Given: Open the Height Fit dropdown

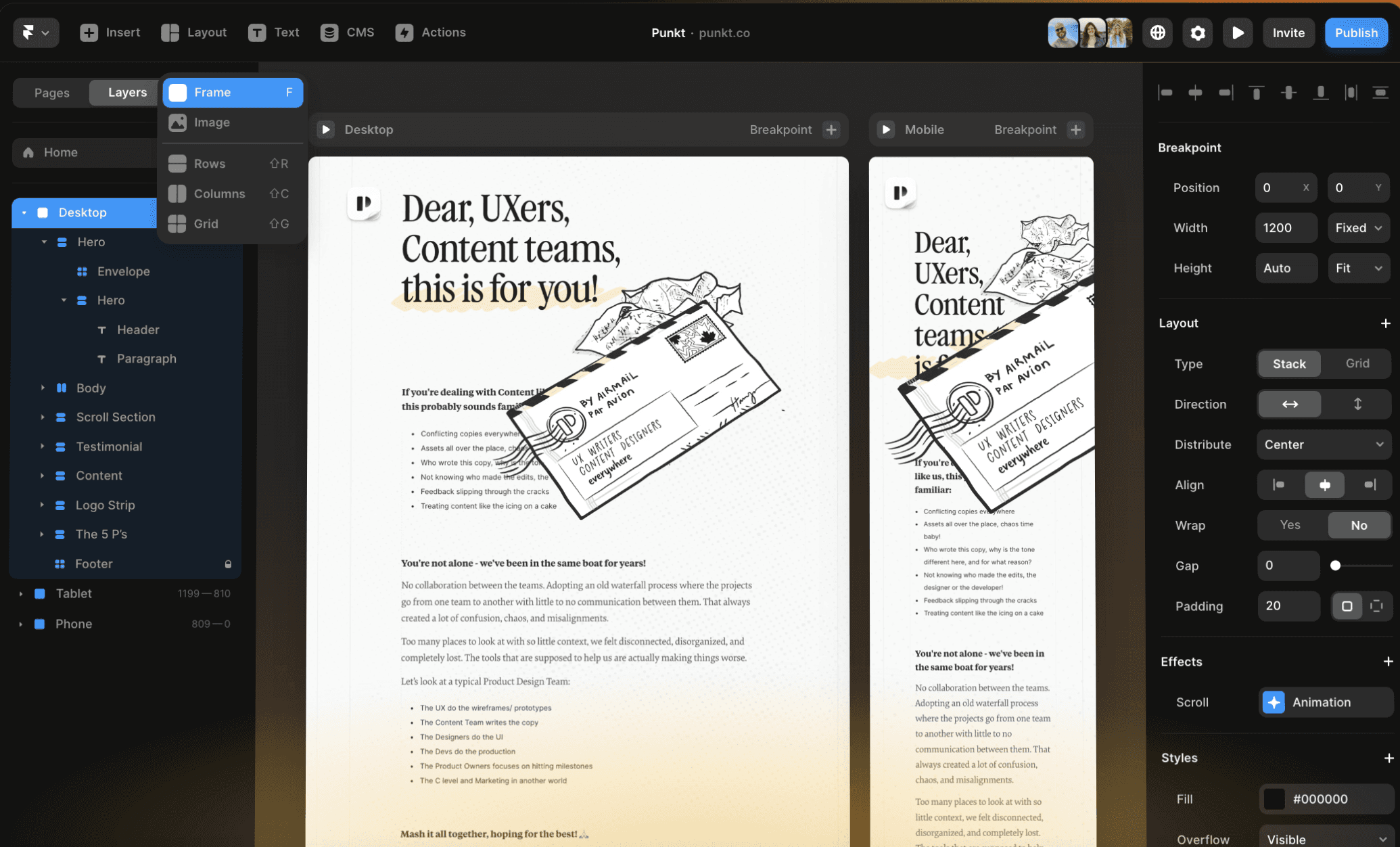Looking at the screenshot, I should tap(1359, 268).
